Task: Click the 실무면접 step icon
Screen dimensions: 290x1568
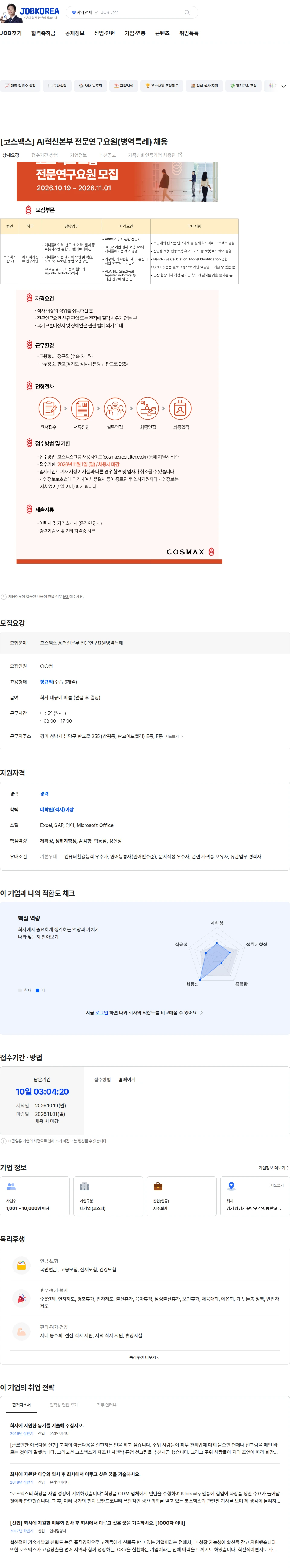Action: (x=115, y=409)
